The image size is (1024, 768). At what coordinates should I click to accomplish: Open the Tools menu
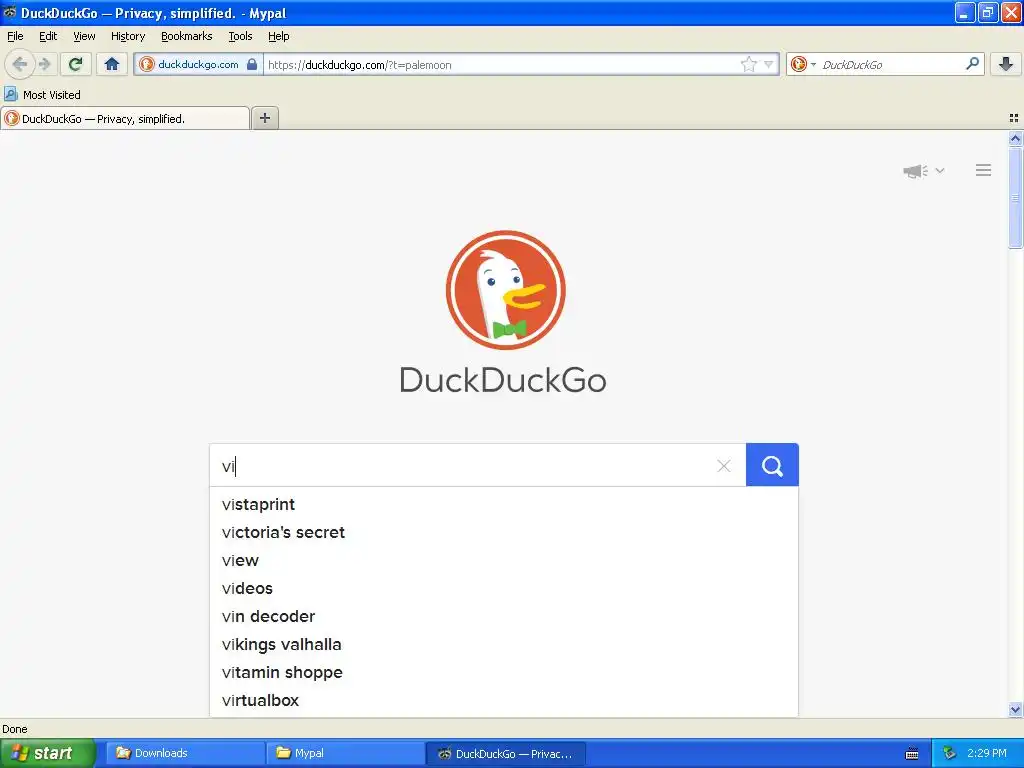click(x=240, y=36)
